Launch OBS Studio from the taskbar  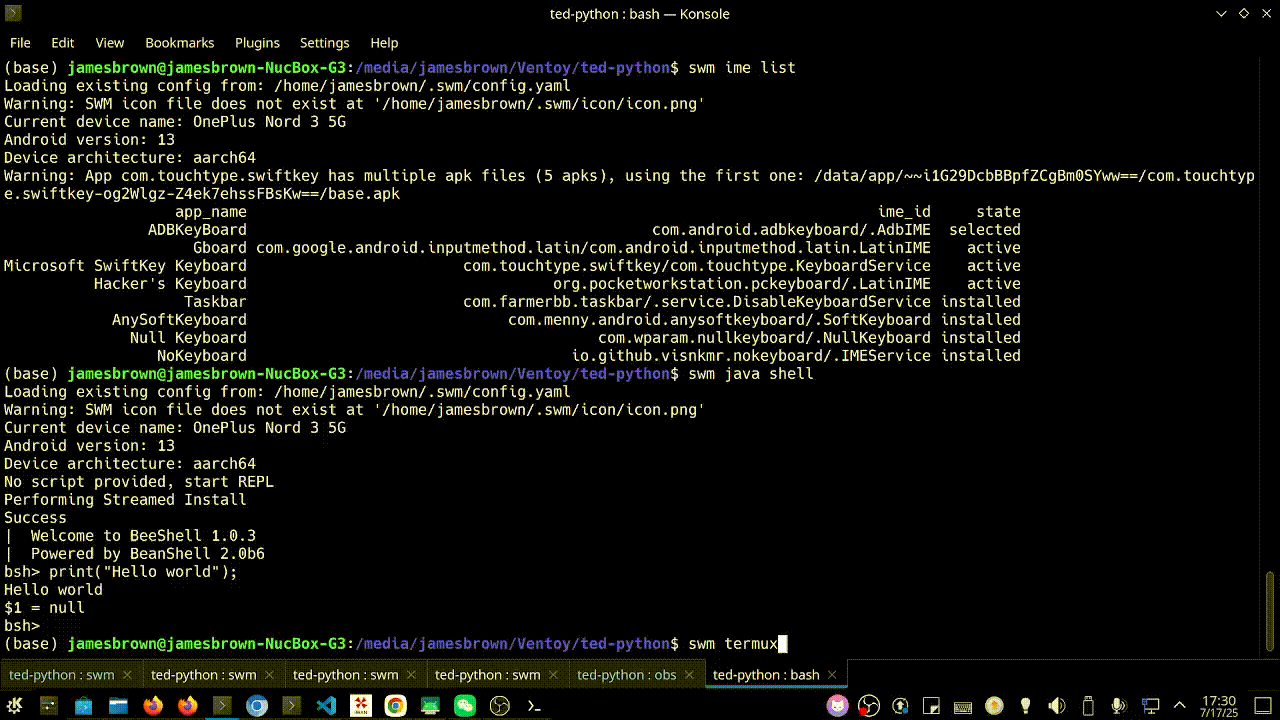(502, 705)
